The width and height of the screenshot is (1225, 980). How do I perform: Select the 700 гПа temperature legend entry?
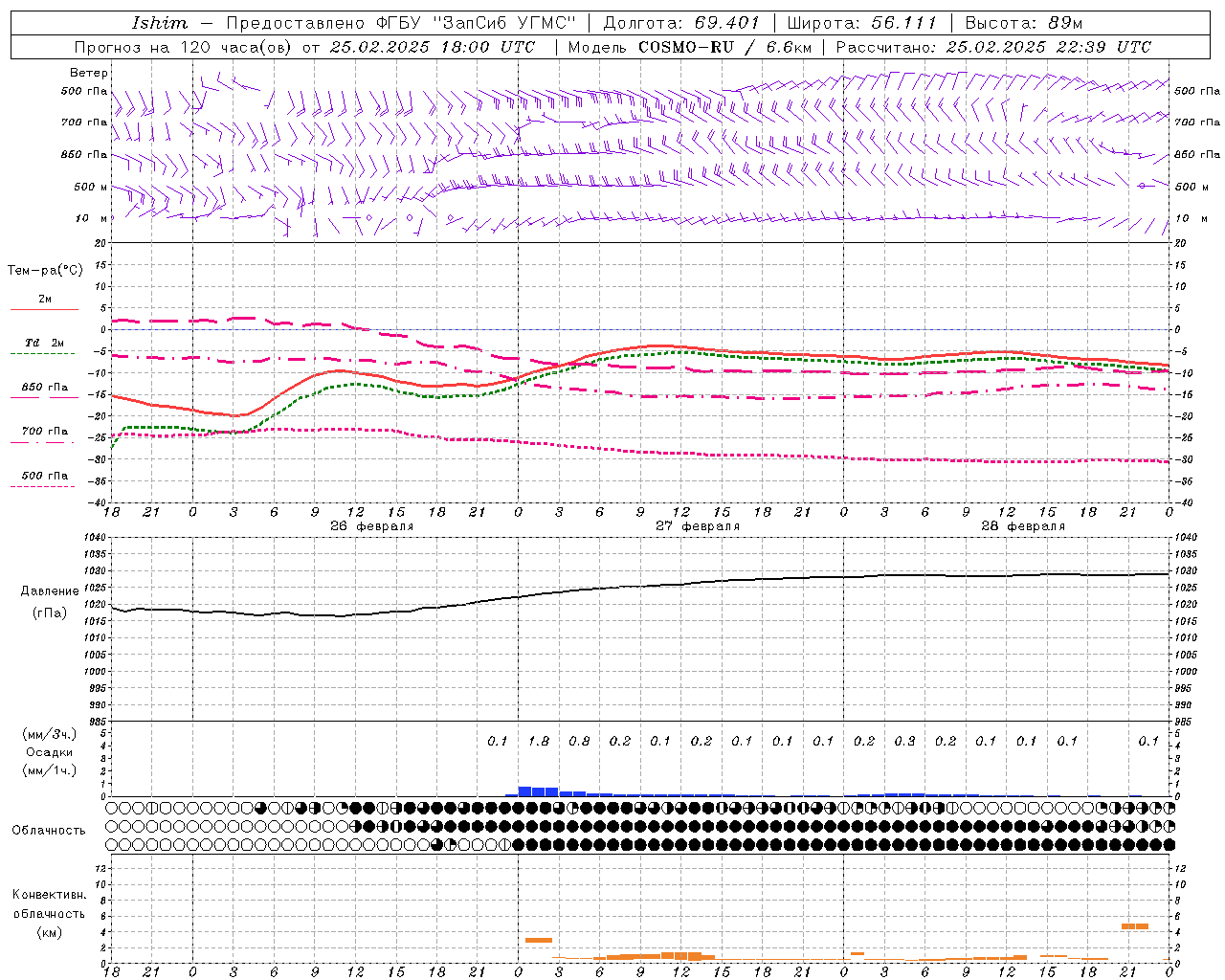[x=44, y=432]
